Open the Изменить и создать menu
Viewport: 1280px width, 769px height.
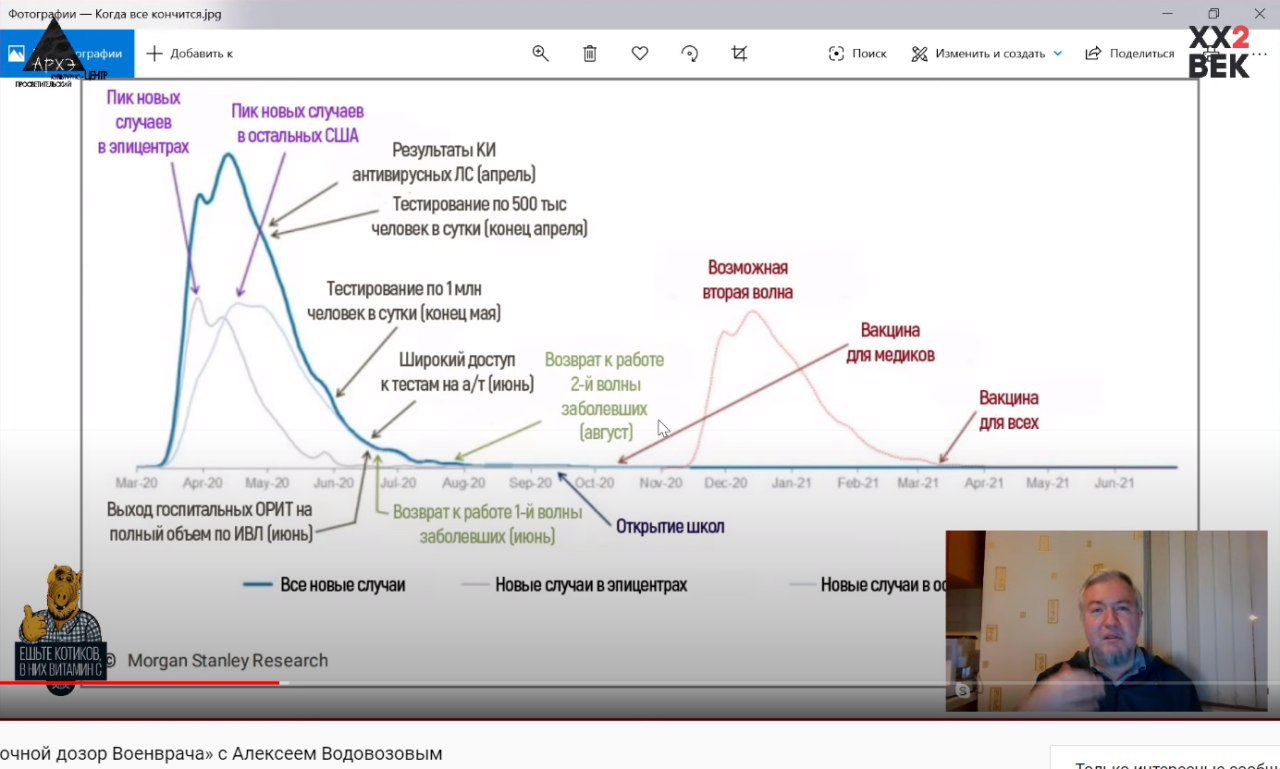[x=987, y=53]
